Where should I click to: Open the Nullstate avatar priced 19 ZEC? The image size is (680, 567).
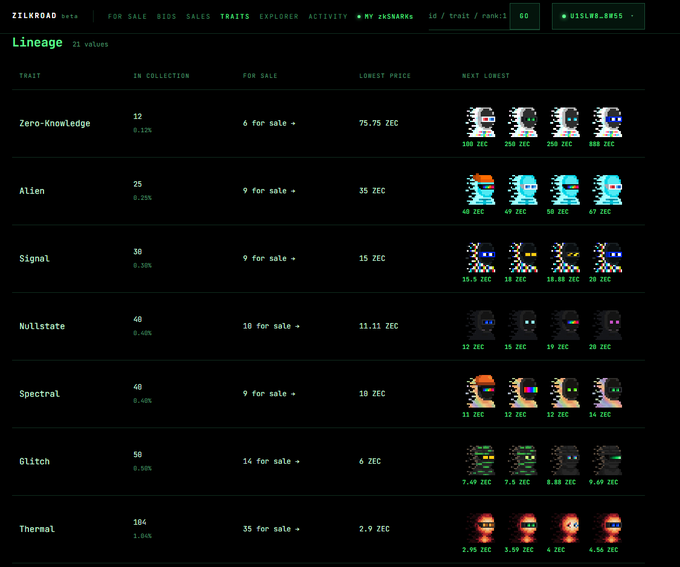click(x=565, y=325)
